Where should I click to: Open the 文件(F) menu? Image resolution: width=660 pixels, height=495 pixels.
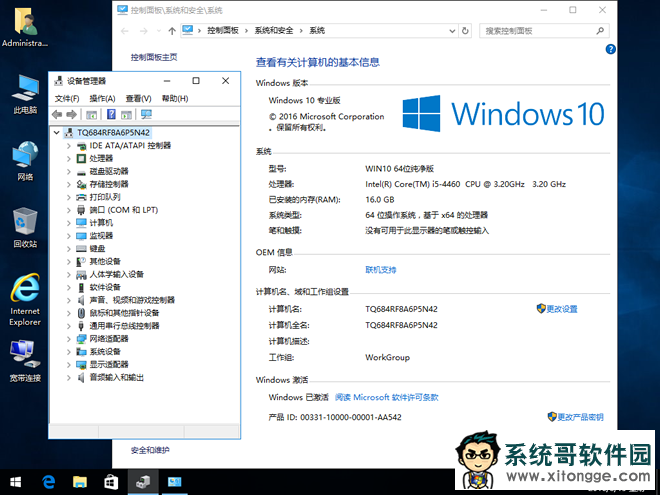coord(67,98)
